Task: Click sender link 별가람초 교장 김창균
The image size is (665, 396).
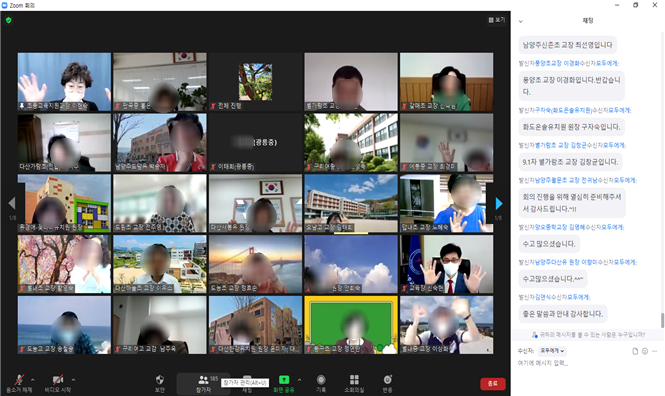Action: [x=561, y=145]
